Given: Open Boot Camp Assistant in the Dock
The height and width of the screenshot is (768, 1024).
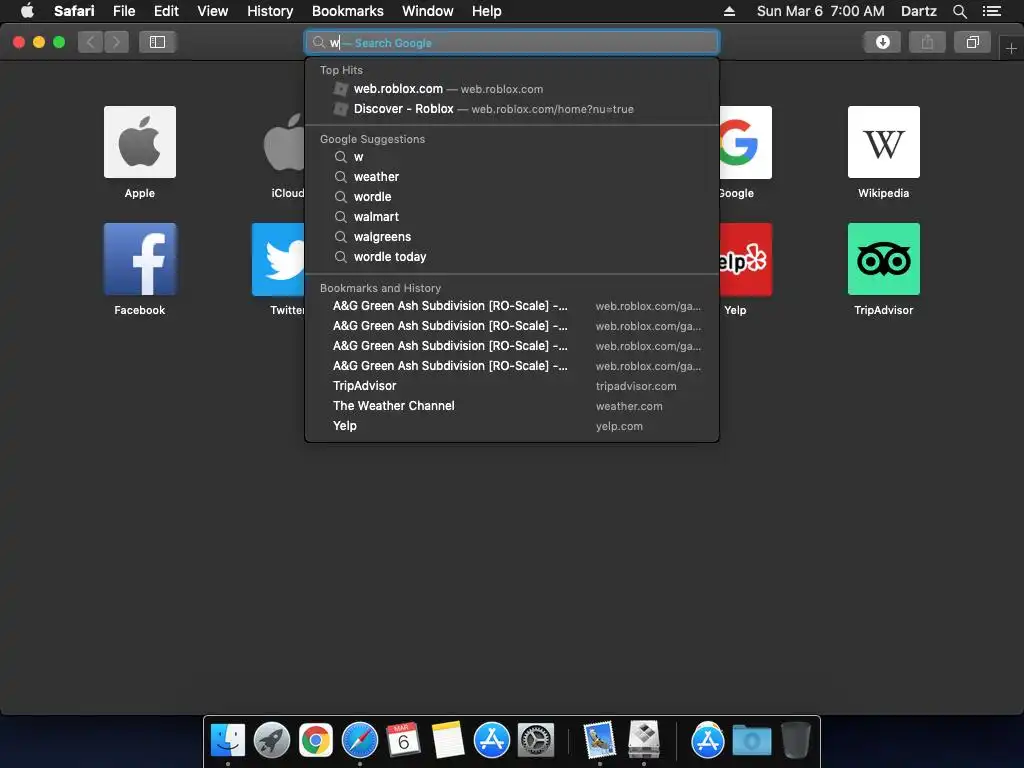Looking at the screenshot, I should (x=644, y=739).
